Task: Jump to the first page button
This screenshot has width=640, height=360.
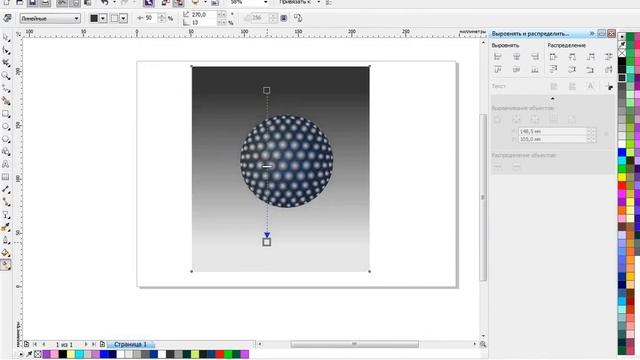Action: tap(35, 344)
